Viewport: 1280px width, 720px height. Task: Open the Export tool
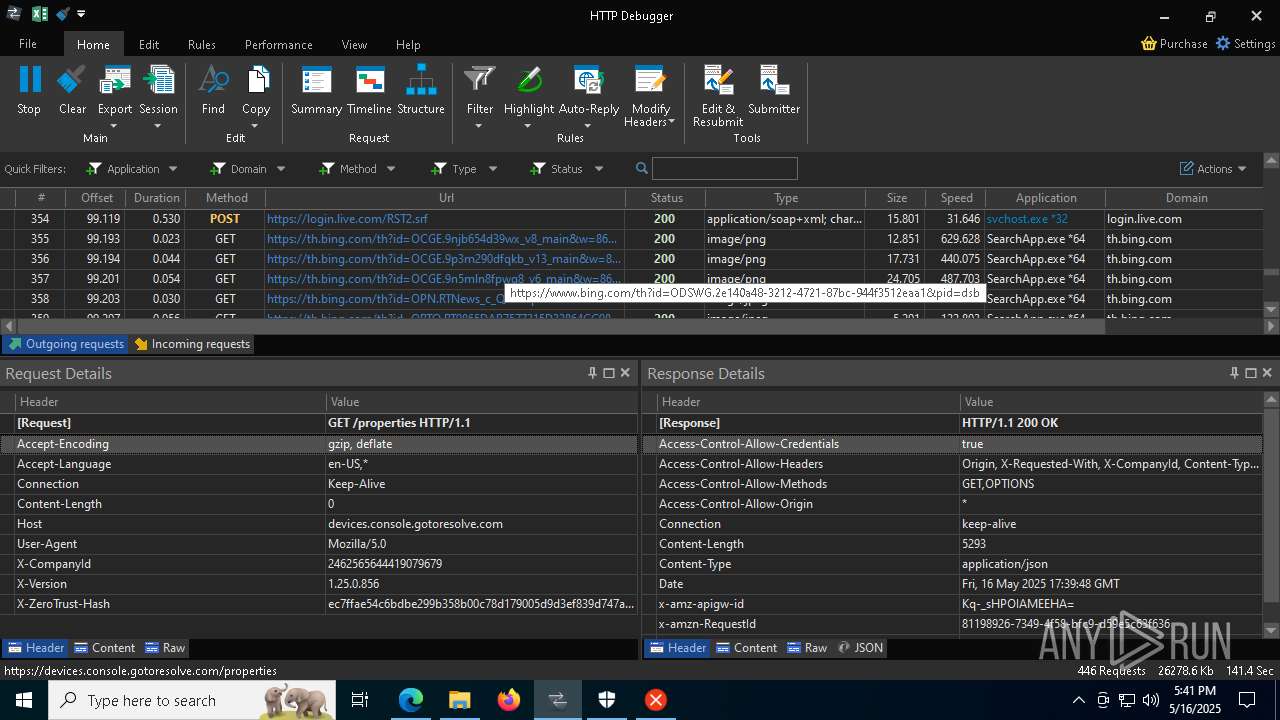click(115, 80)
